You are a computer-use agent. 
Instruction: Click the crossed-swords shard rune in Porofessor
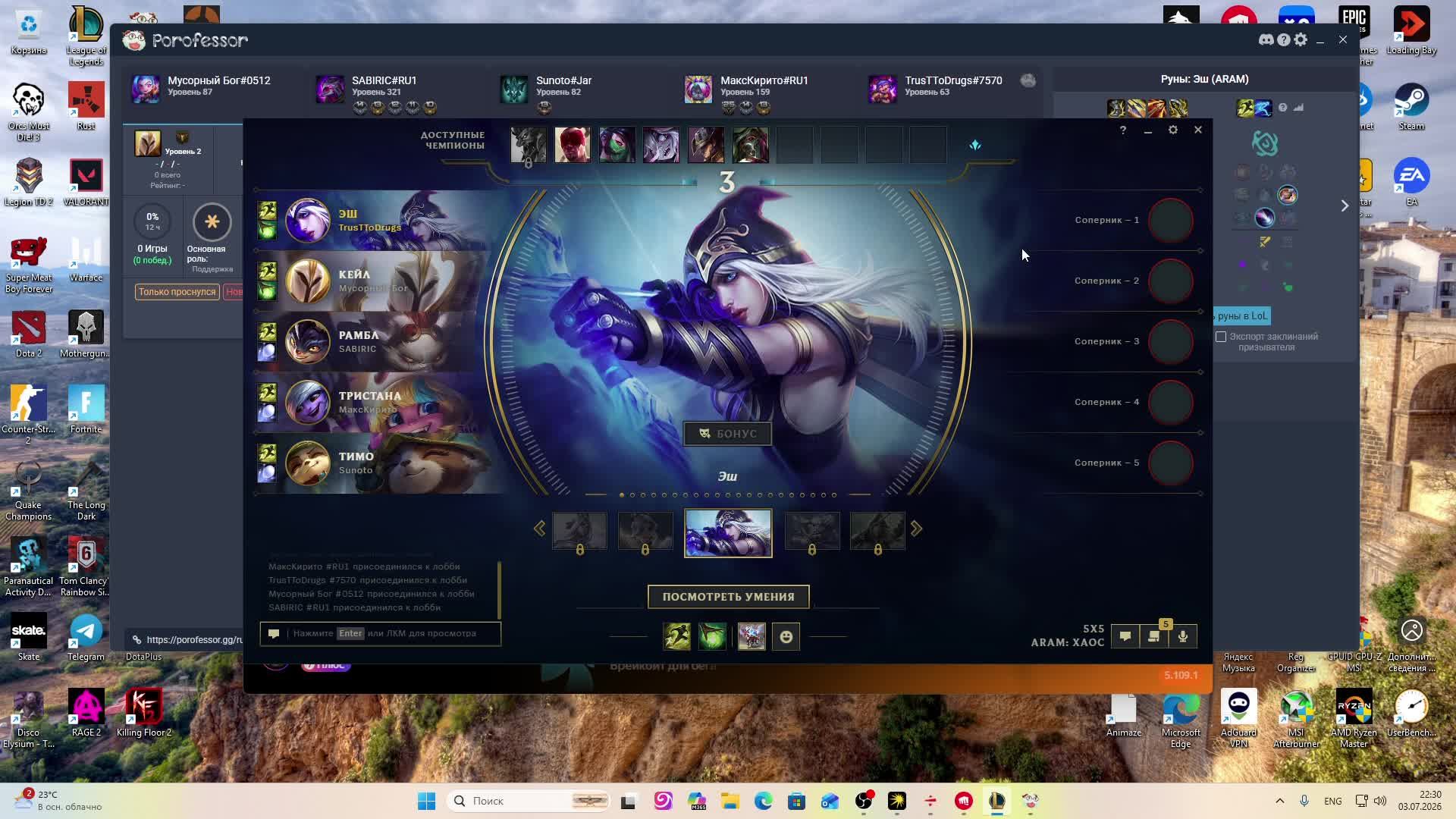click(x=1265, y=242)
